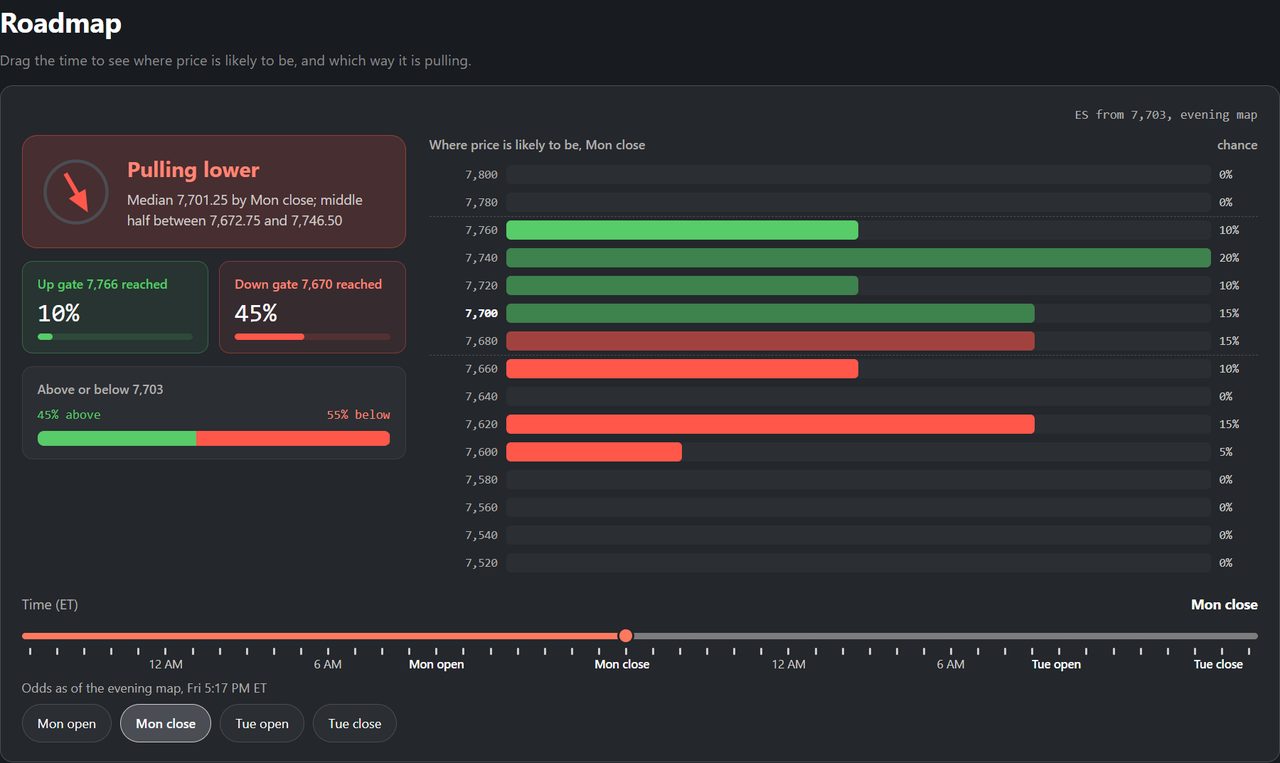
Task: Click the 5% chance value for 7,600
Action: (x=1225, y=452)
